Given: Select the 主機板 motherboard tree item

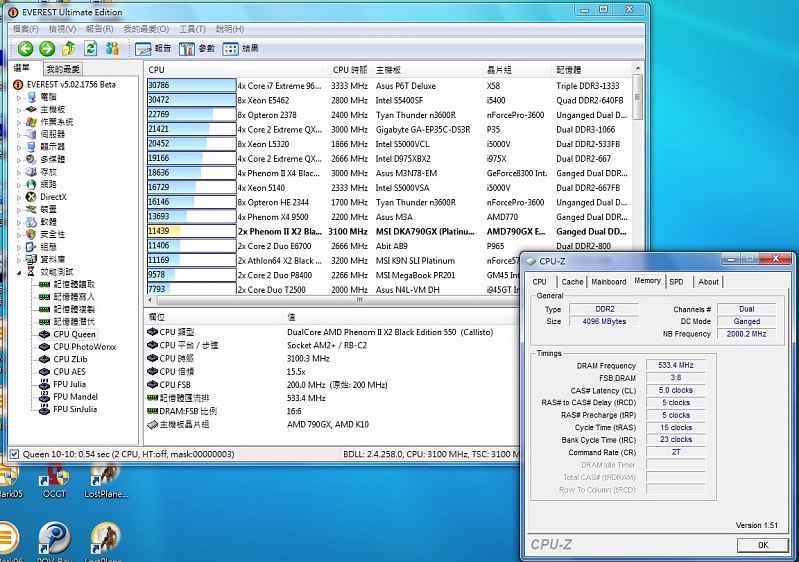Looking at the screenshot, I should click(x=52, y=109).
